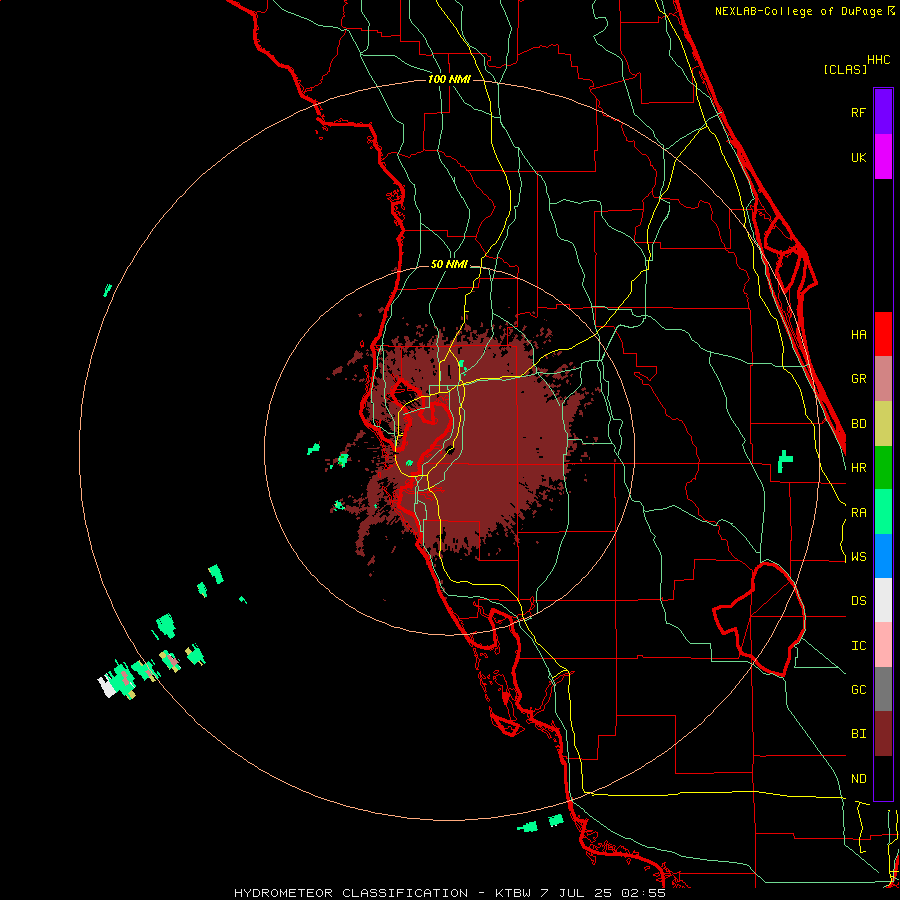Click the "DS" legend label
900x900 pixels.
click(x=858, y=601)
